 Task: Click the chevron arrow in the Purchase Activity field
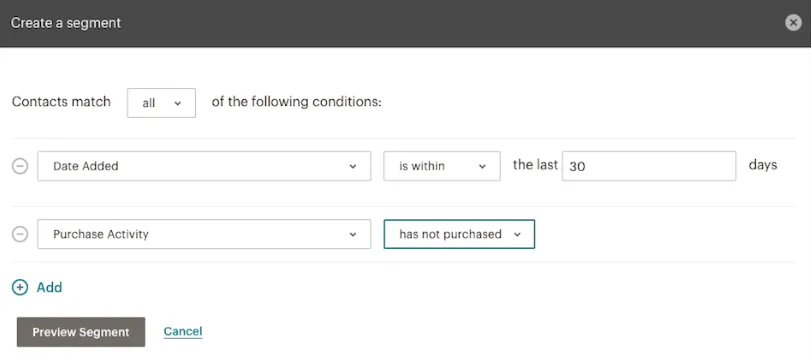[x=353, y=234]
